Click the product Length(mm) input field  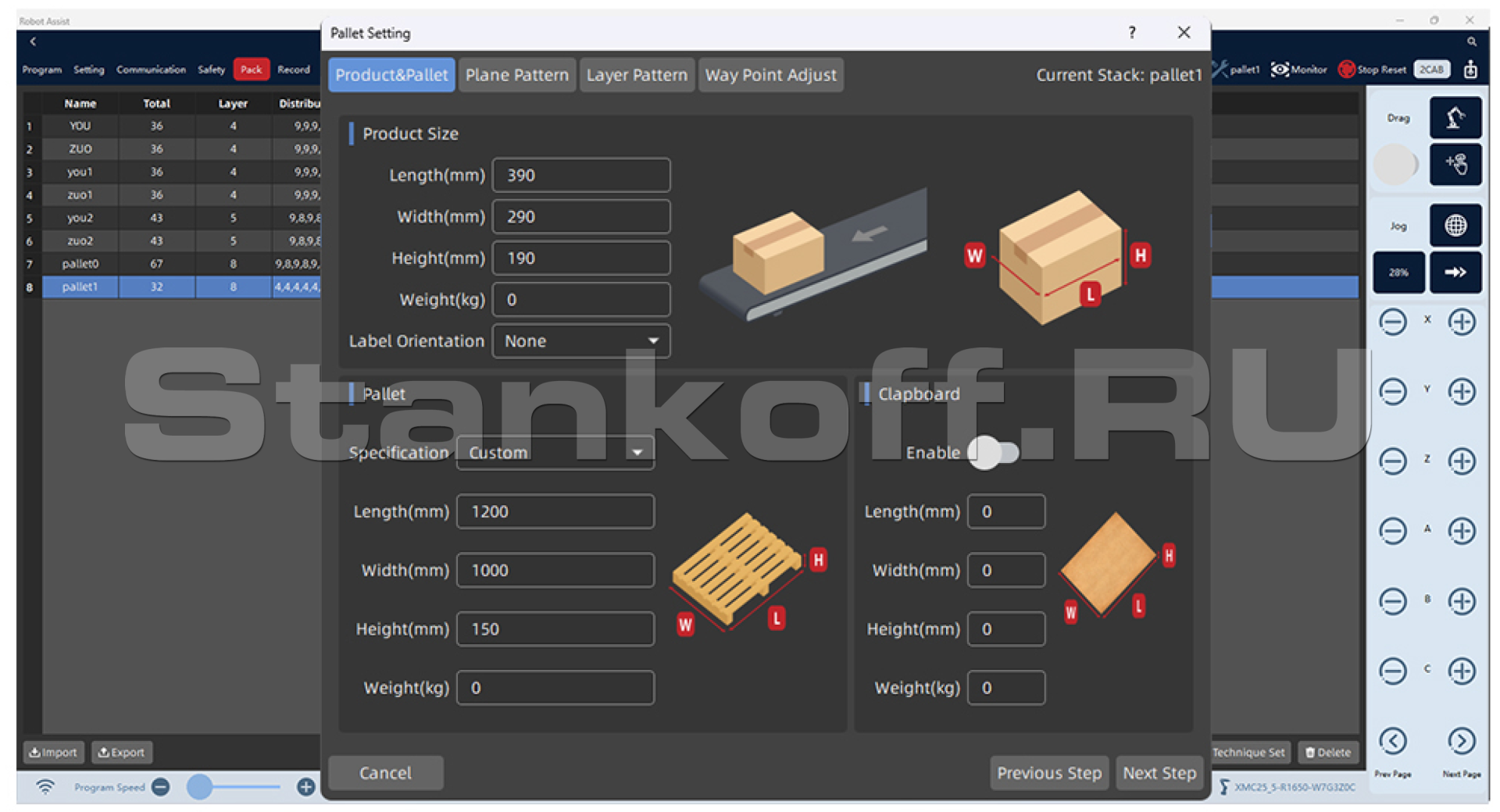pyautogui.click(x=580, y=176)
